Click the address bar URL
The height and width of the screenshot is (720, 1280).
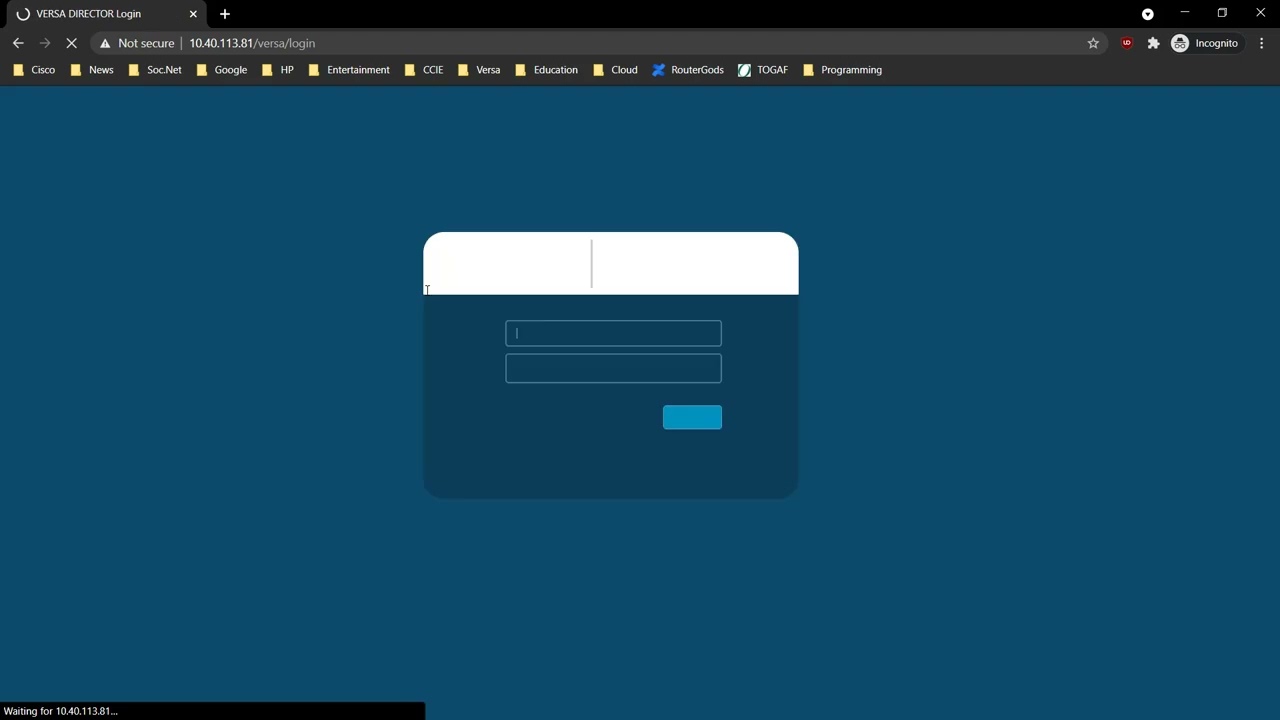252,43
